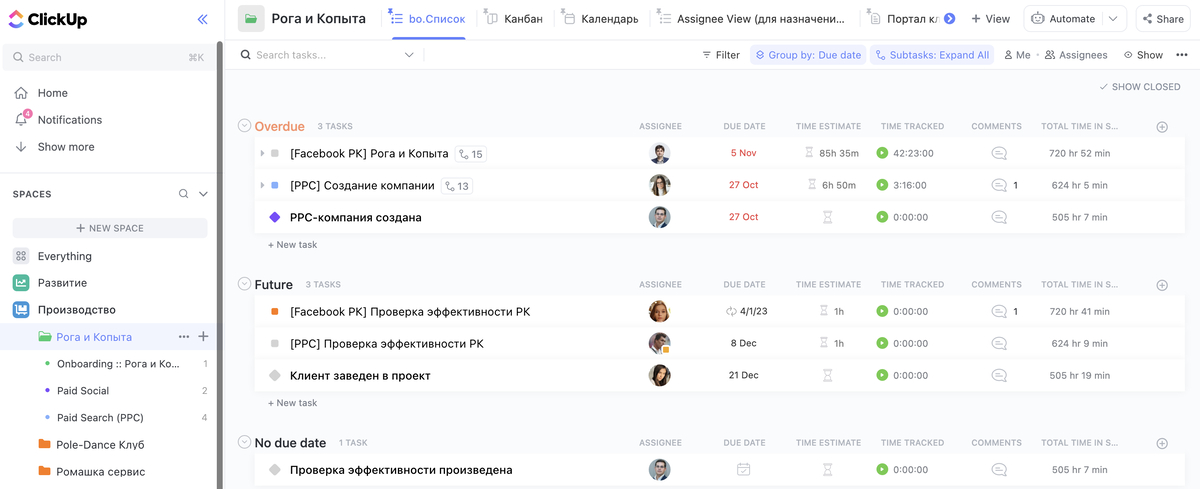
Task: Collapse Spaces section with chevron
Action: pos(203,194)
